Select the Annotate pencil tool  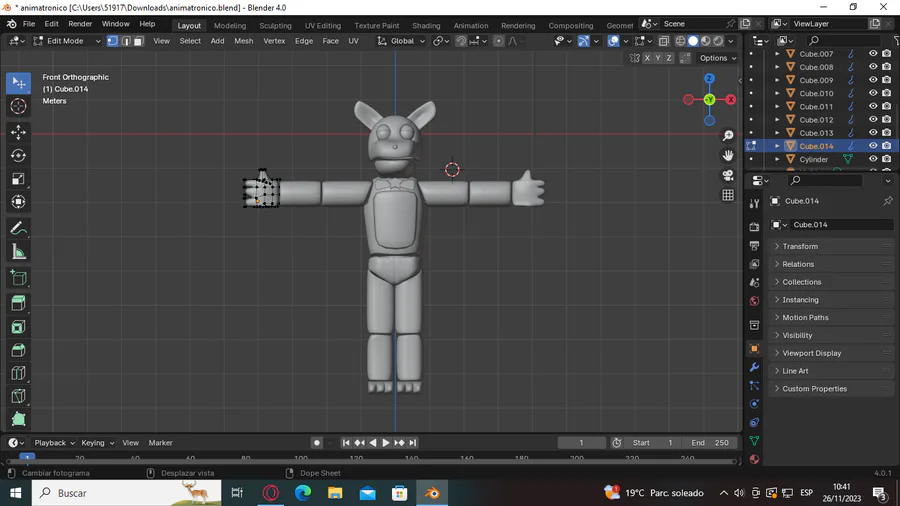coord(18,228)
